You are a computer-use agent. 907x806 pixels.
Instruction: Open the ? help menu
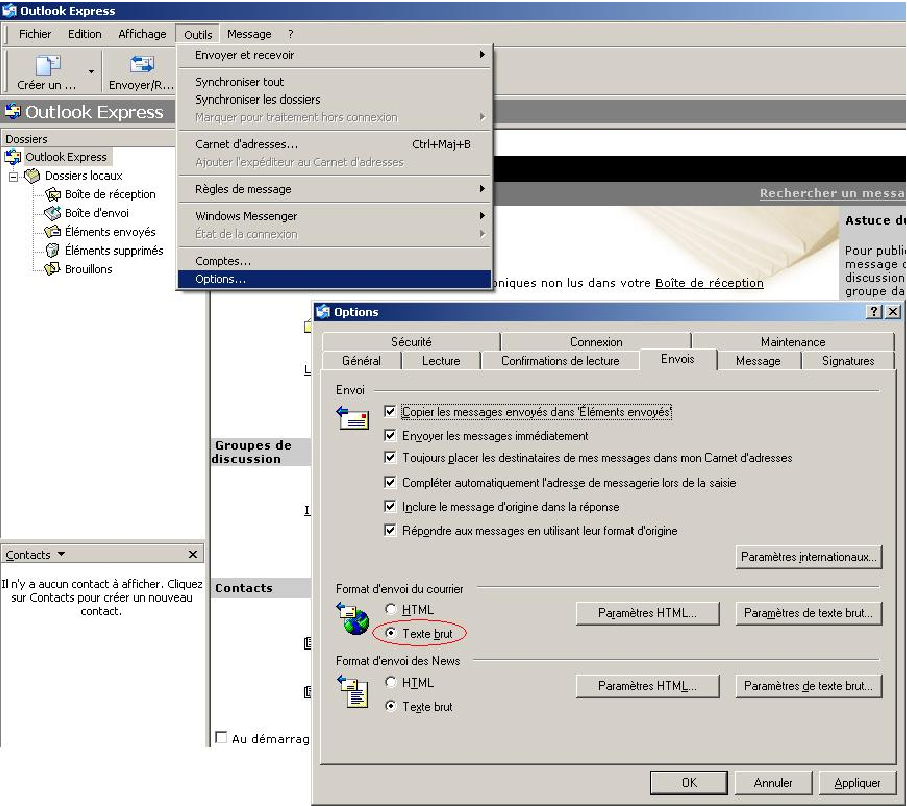(291, 34)
